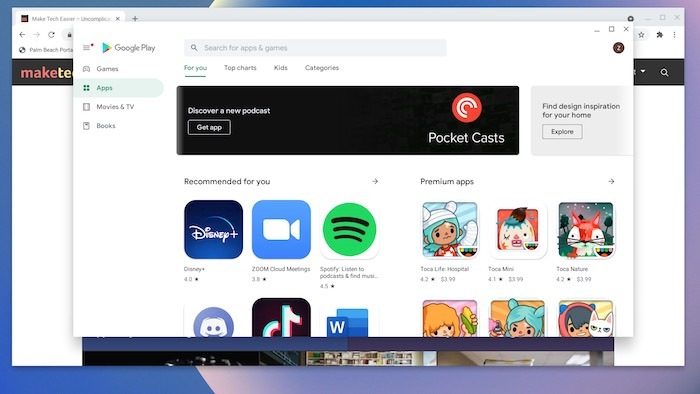
Task: Reload the page in Chrome
Action: click(x=51, y=34)
